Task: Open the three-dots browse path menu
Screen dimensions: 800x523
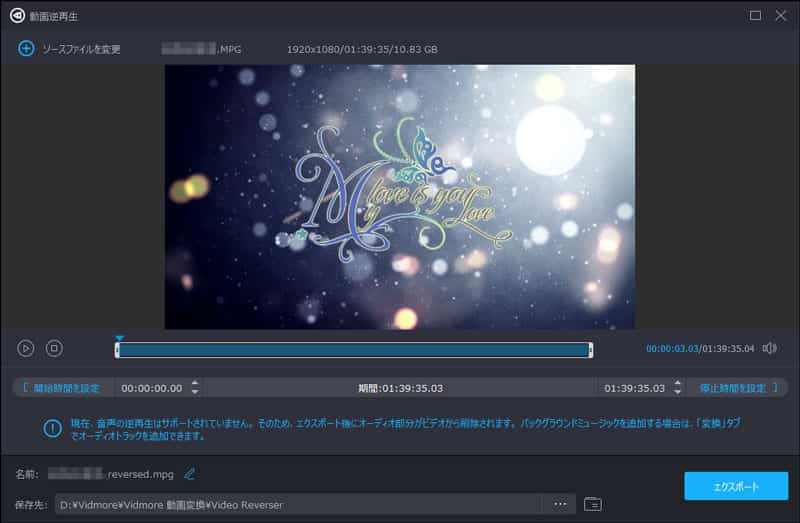Action: pyautogui.click(x=560, y=504)
